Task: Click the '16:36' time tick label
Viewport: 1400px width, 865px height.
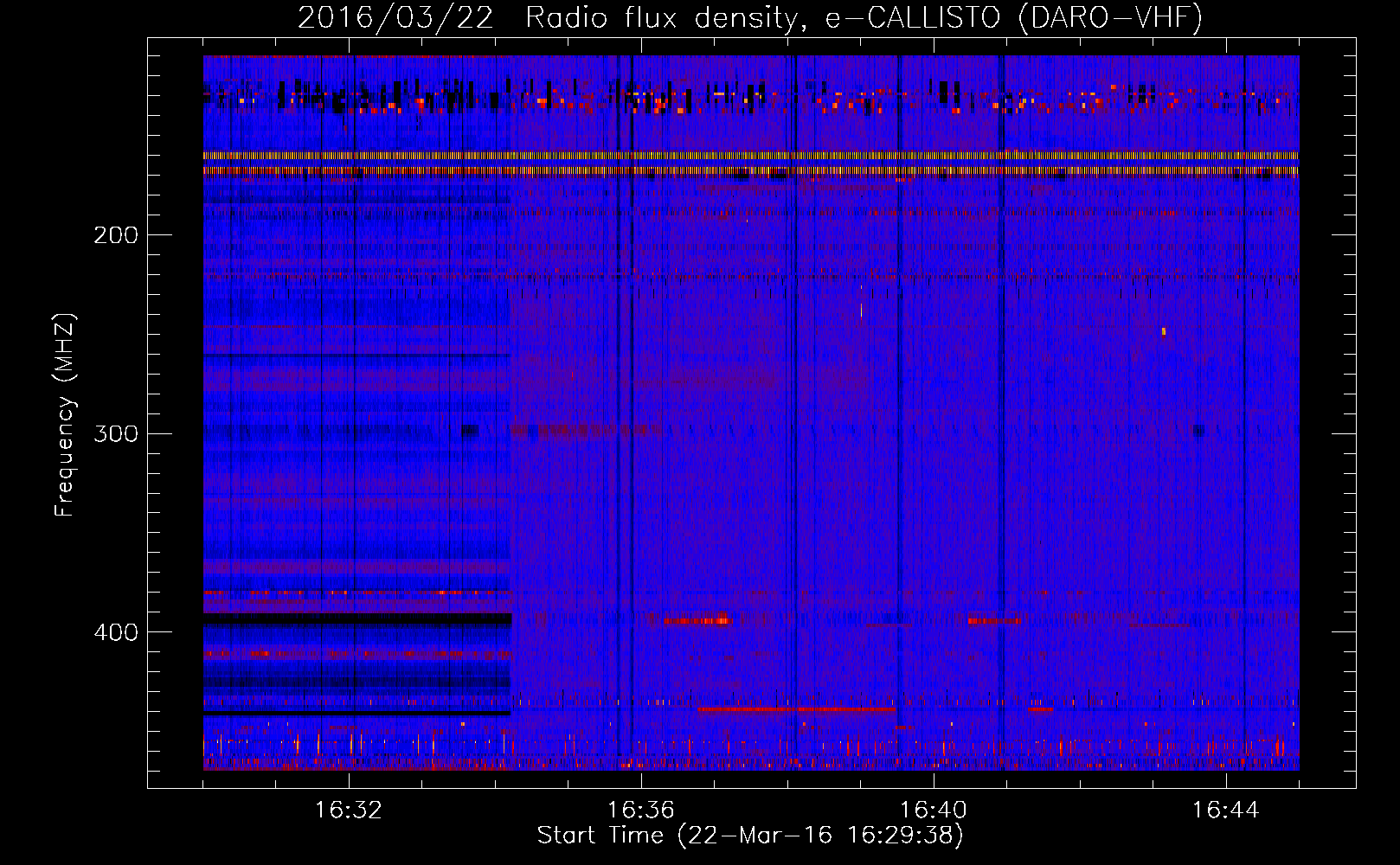Action: (x=641, y=811)
